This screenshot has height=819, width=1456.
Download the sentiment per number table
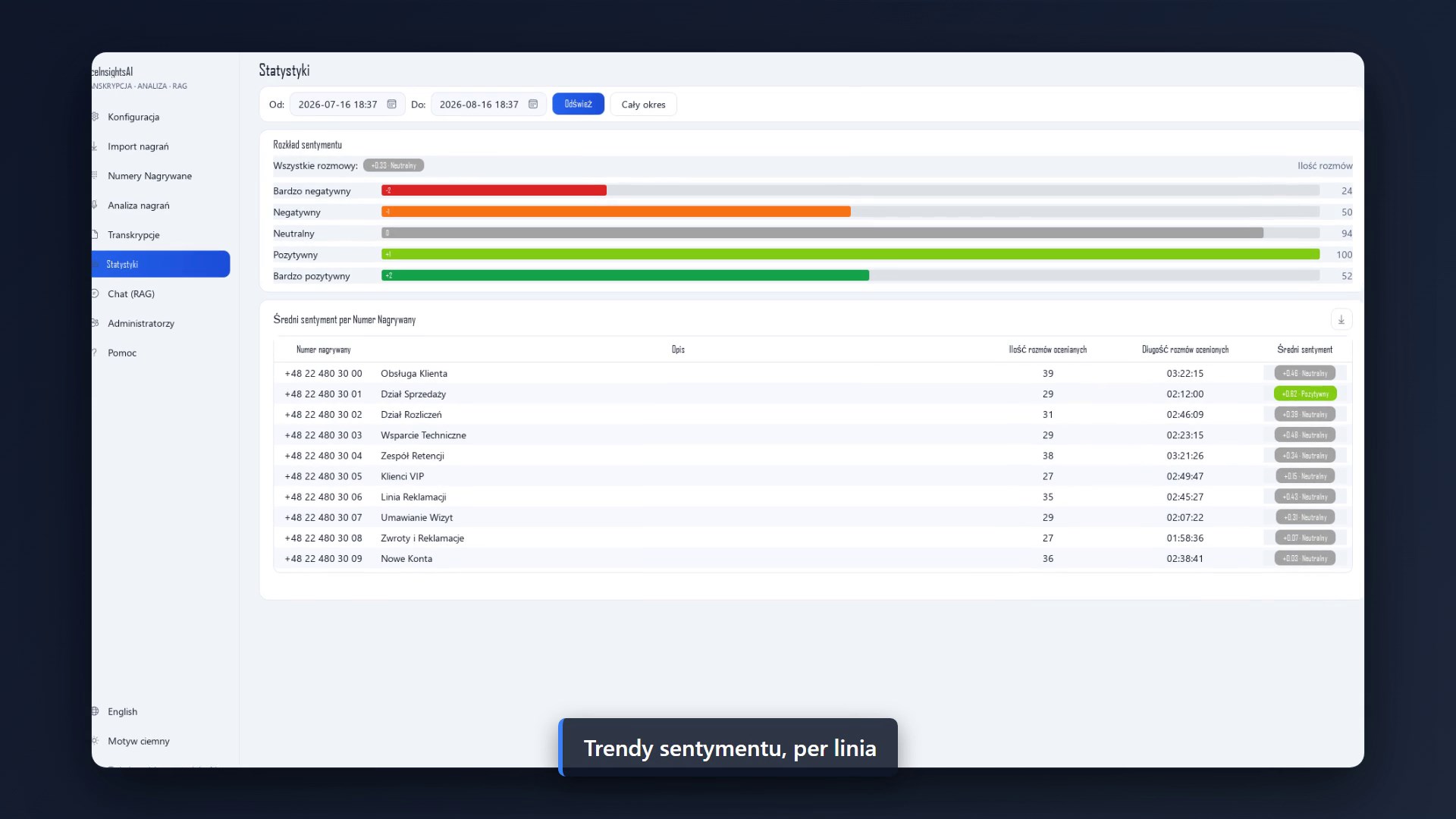point(1341,319)
